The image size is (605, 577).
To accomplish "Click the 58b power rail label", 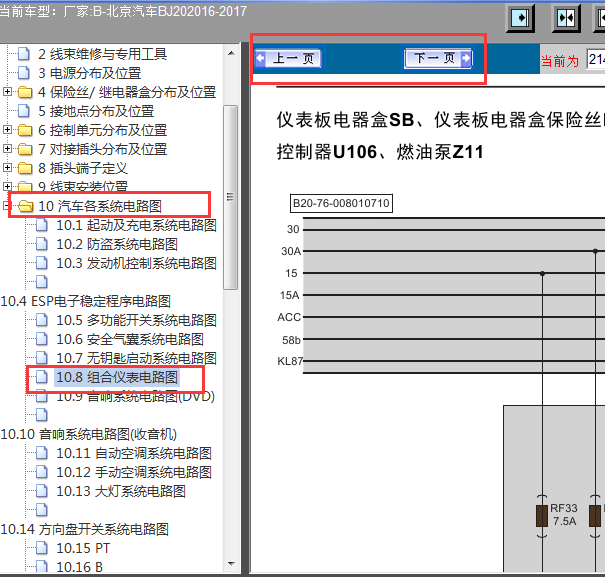I will (x=291, y=340).
